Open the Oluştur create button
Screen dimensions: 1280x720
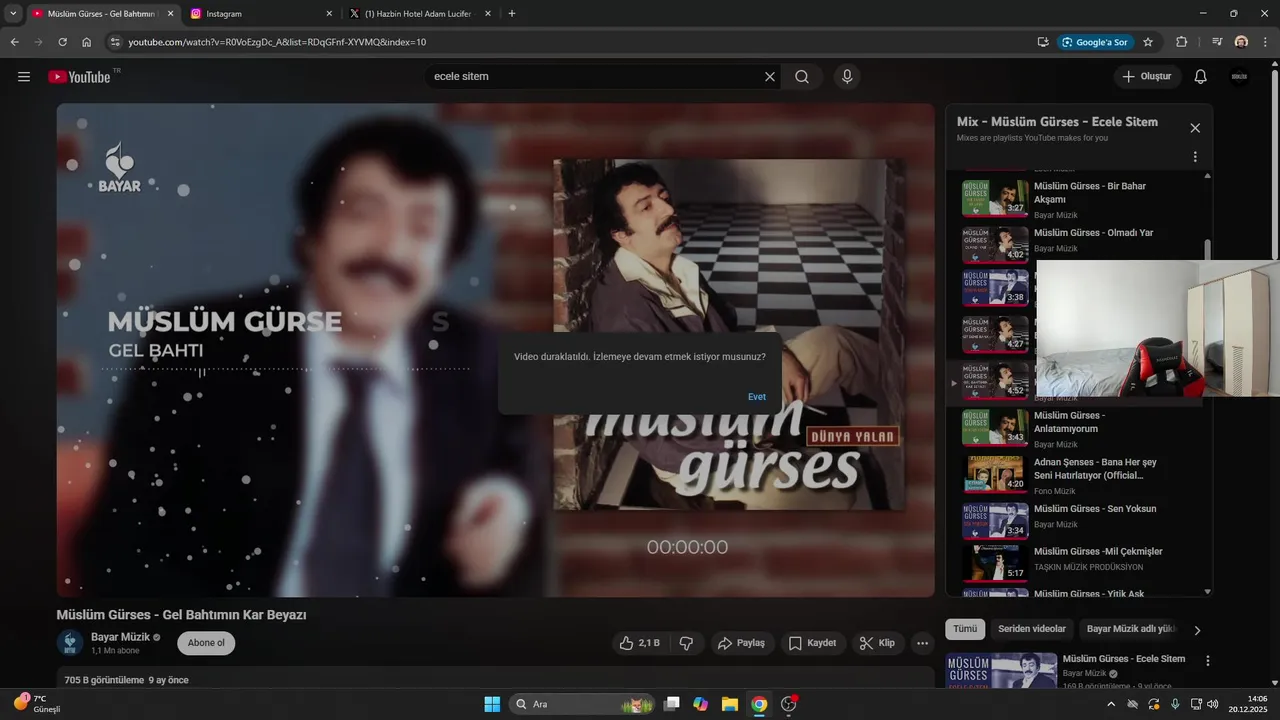click(x=1148, y=77)
